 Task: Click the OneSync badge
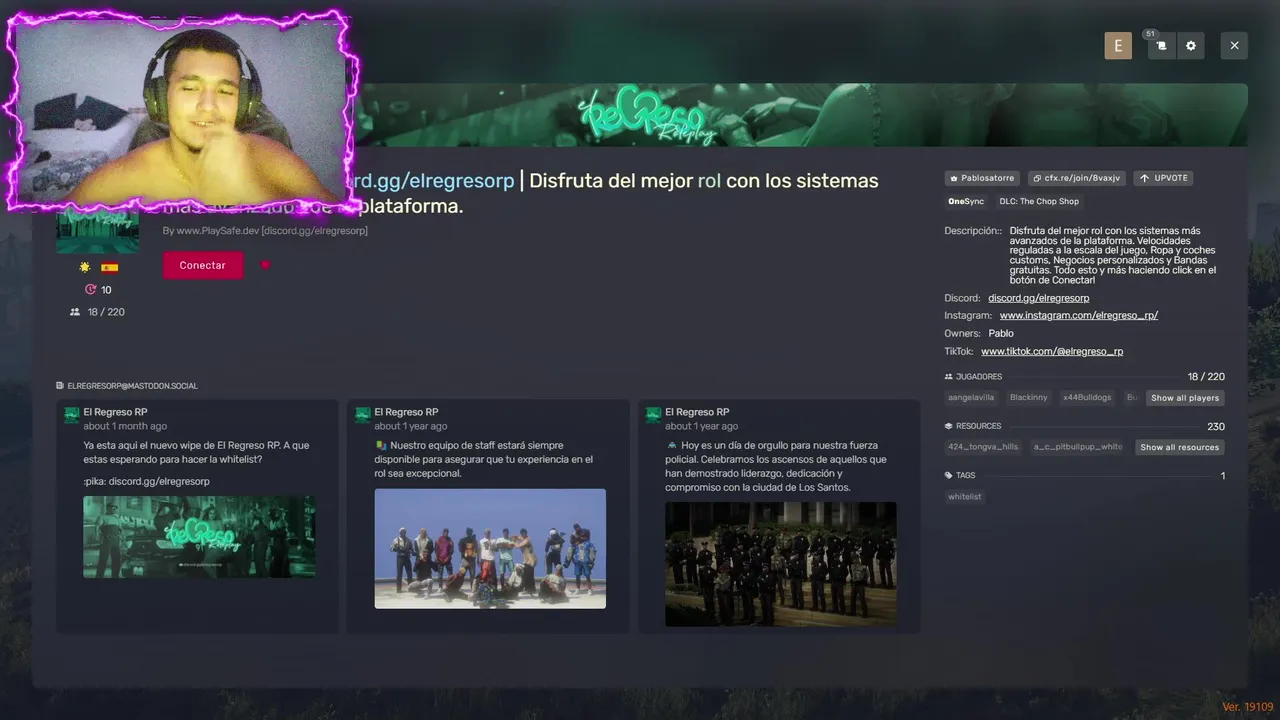[966, 201]
